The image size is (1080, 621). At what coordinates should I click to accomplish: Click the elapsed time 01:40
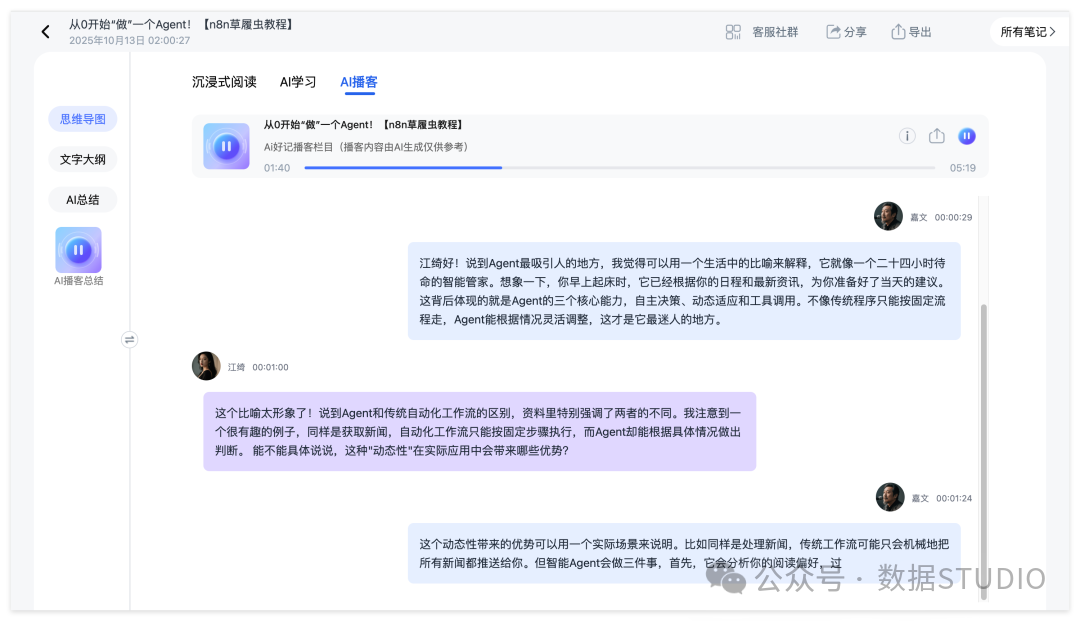tap(277, 168)
